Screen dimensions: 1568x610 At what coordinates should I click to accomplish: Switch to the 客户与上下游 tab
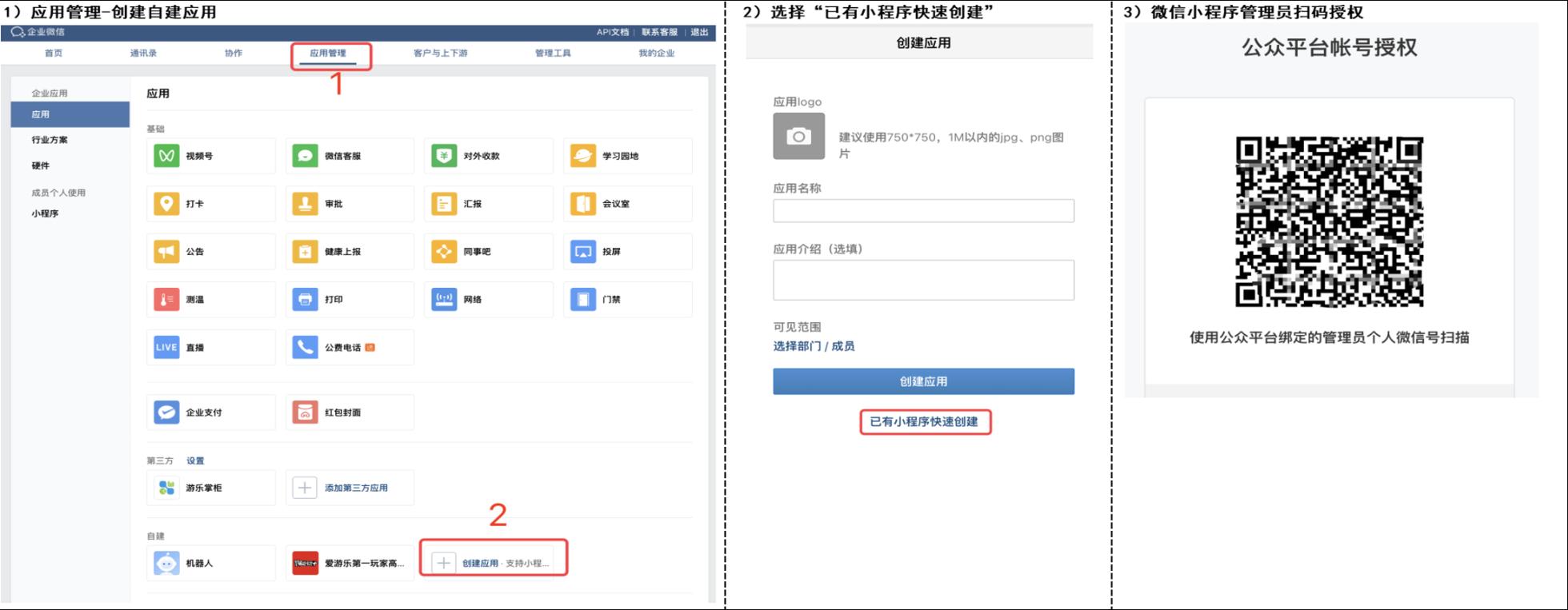click(x=441, y=53)
